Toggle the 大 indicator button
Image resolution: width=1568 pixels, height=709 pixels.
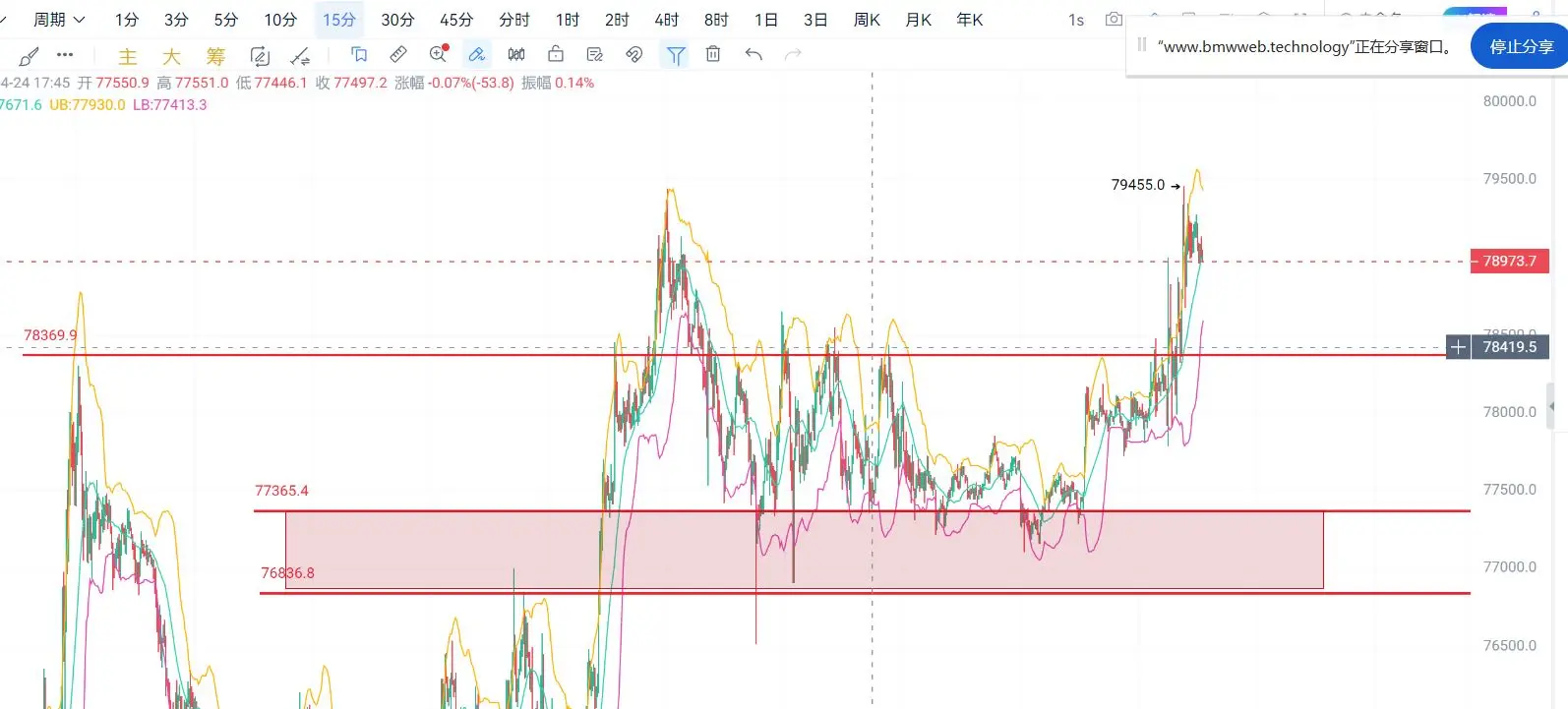point(171,57)
